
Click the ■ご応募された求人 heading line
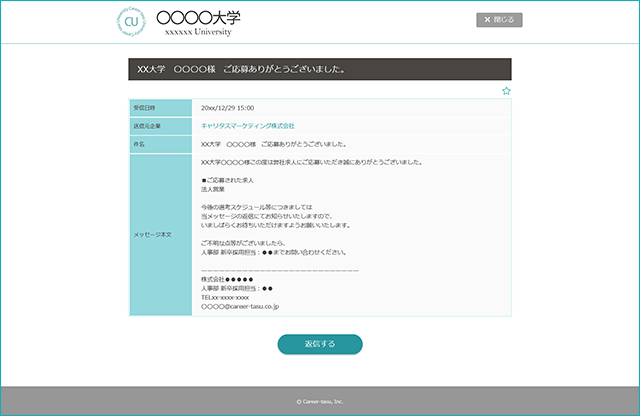227,180
